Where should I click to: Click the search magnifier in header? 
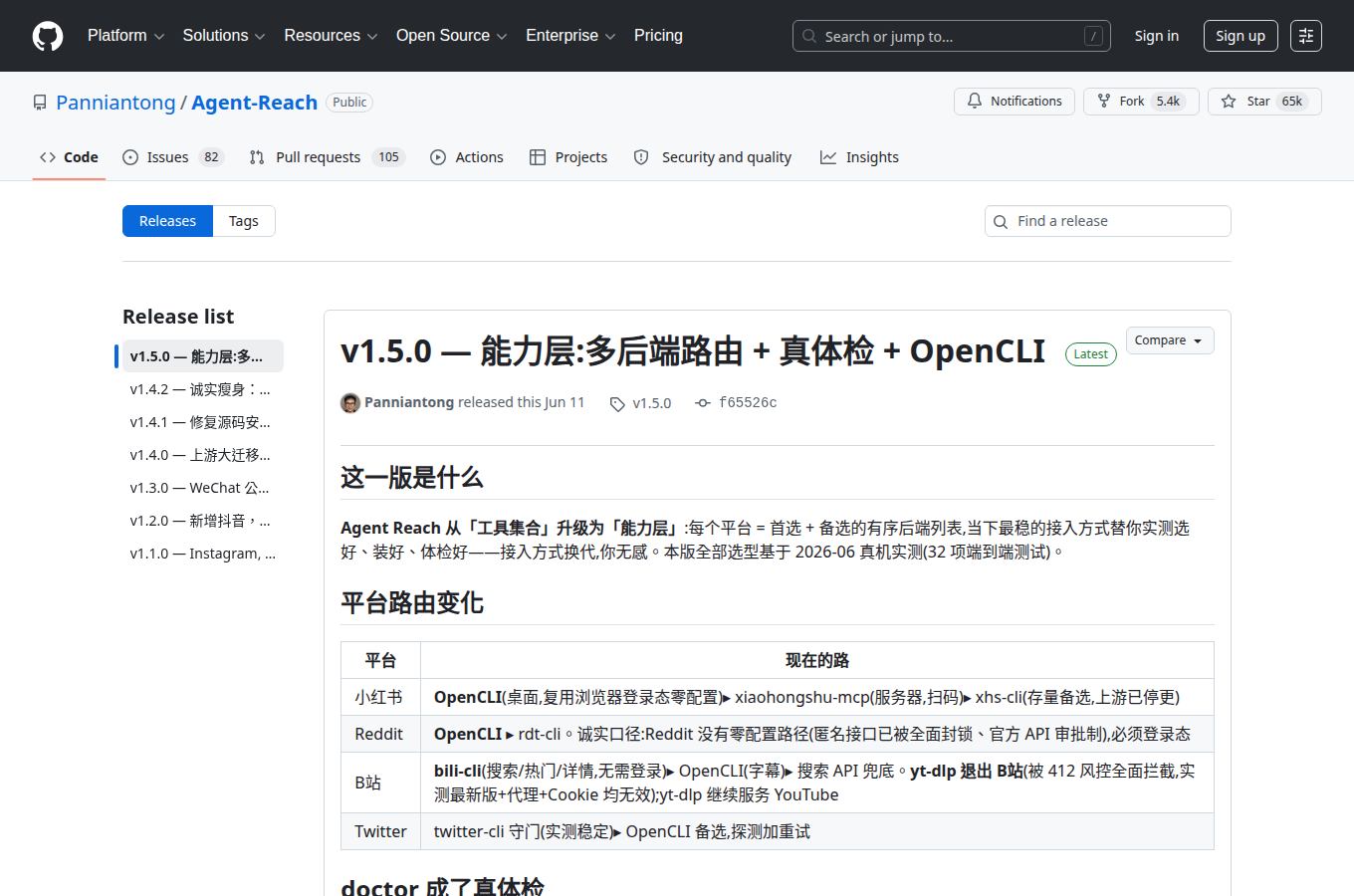[809, 36]
